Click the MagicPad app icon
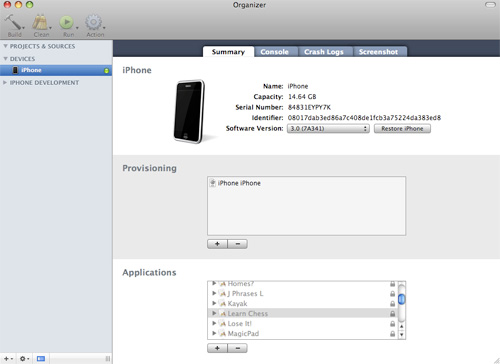 tap(222, 333)
